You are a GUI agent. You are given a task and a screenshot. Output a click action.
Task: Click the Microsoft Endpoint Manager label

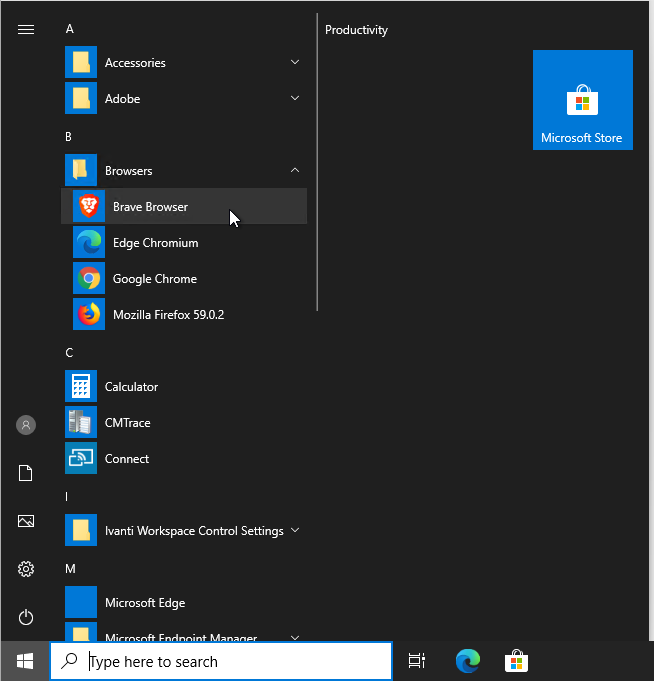181,637
